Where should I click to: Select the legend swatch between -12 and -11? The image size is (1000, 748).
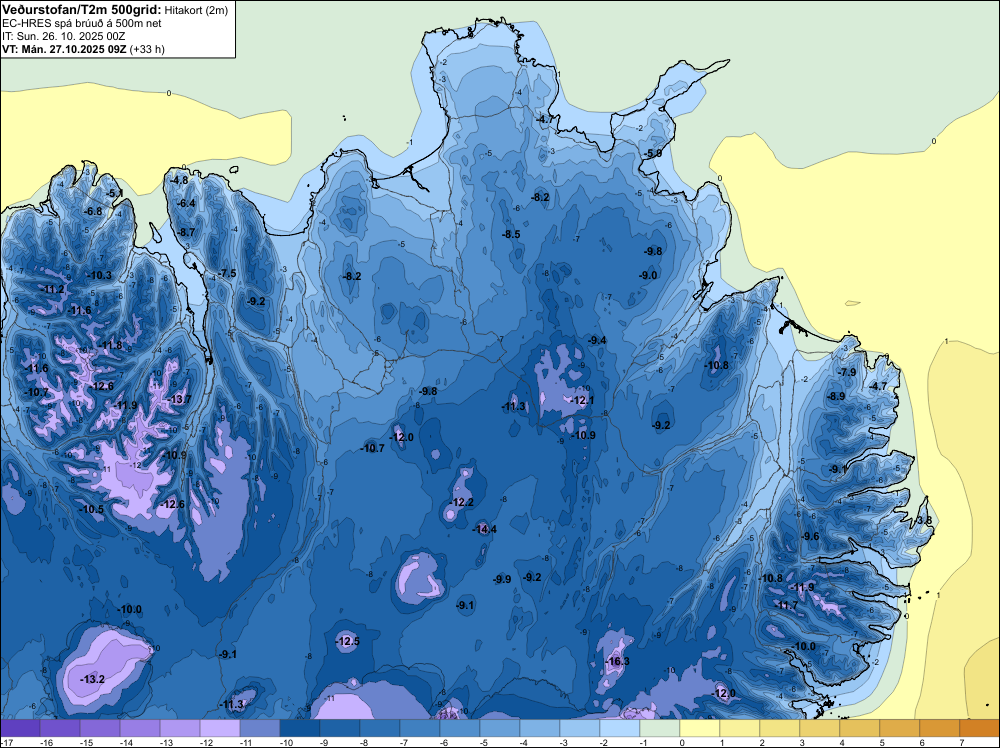(x=220, y=728)
